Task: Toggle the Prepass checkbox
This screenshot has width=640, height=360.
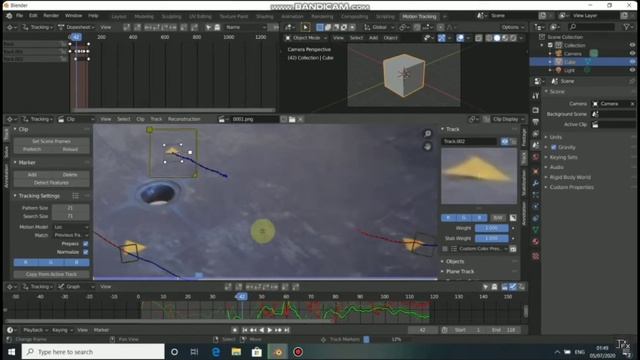Action: point(86,244)
